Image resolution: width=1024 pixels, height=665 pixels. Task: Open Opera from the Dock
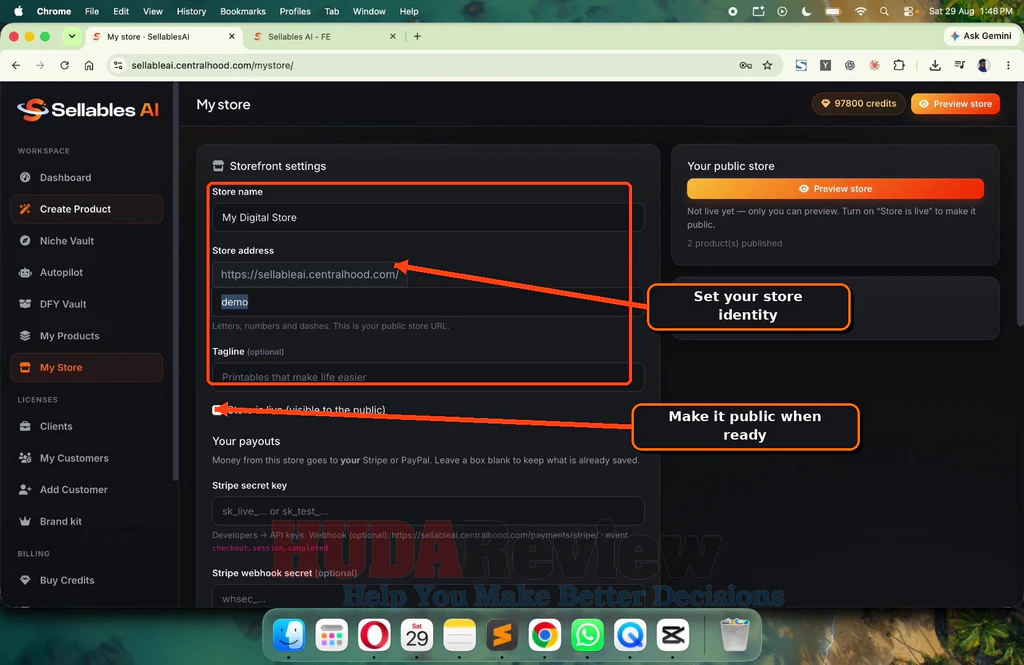pos(374,635)
